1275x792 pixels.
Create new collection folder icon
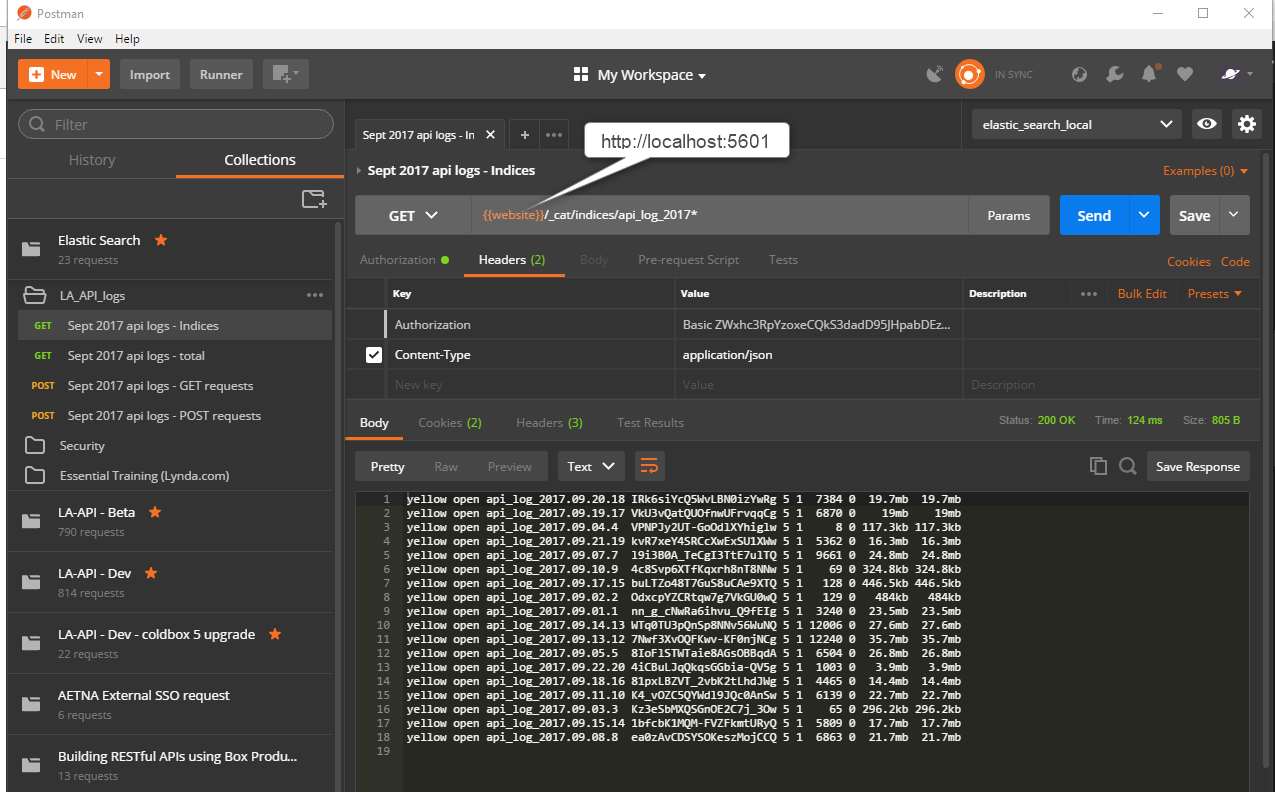pyautogui.click(x=314, y=199)
